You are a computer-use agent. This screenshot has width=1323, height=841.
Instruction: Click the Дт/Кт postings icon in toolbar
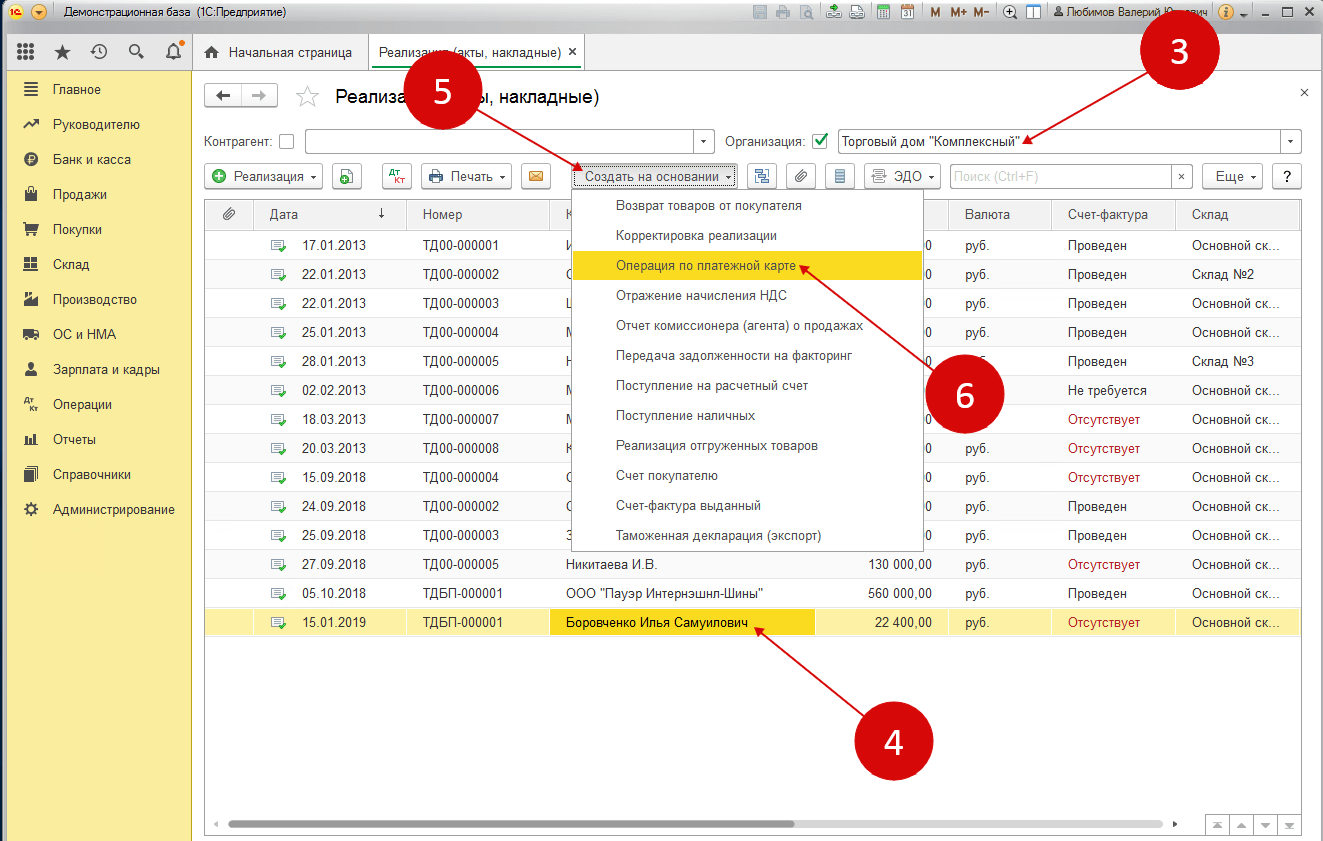click(x=397, y=176)
